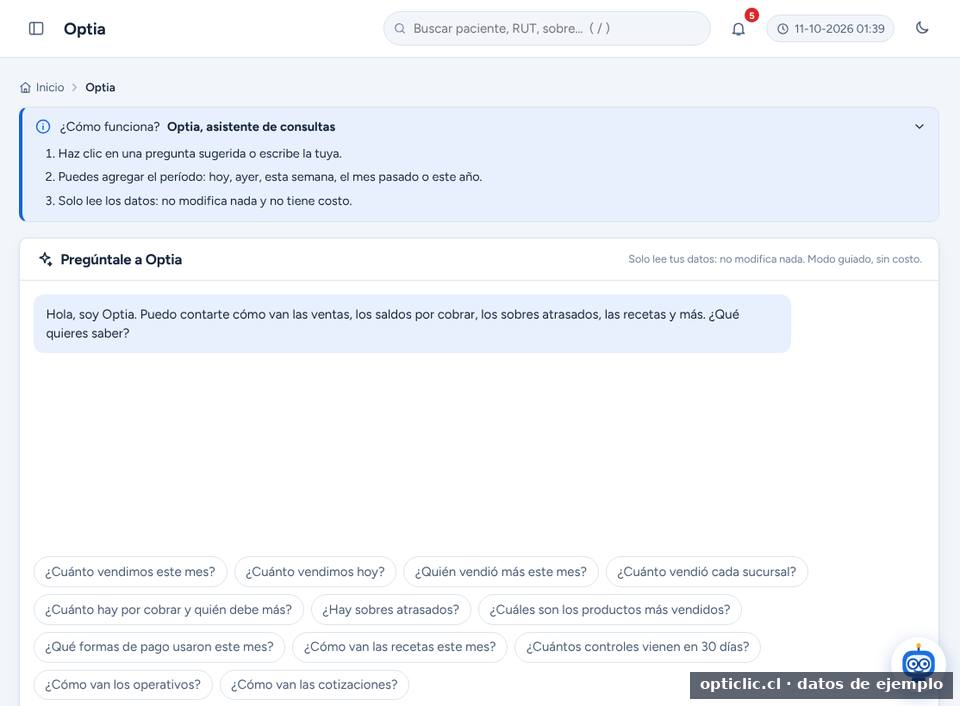This screenshot has width=960, height=706.
Task: Ask ¿Cómo van los operativos?
Action: pyautogui.click(x=123, y=685)
